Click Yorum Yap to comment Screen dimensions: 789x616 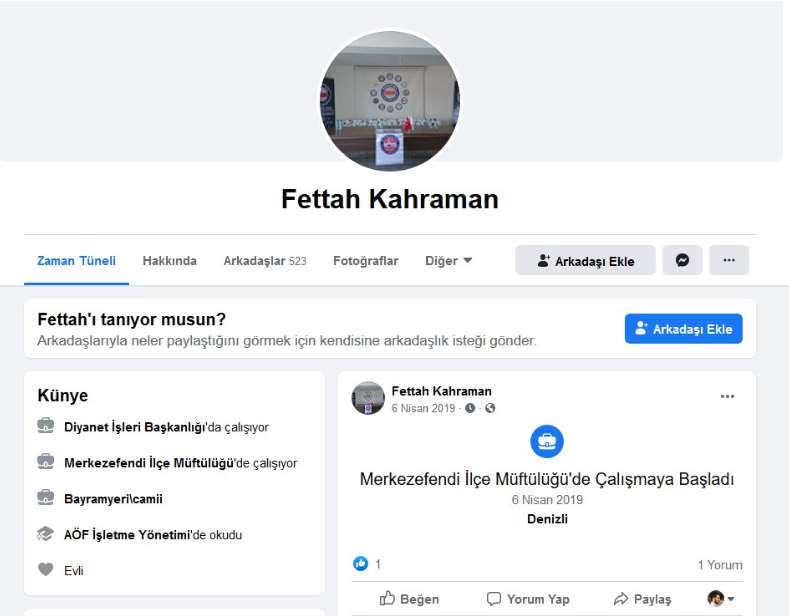[x=528, y=599]
